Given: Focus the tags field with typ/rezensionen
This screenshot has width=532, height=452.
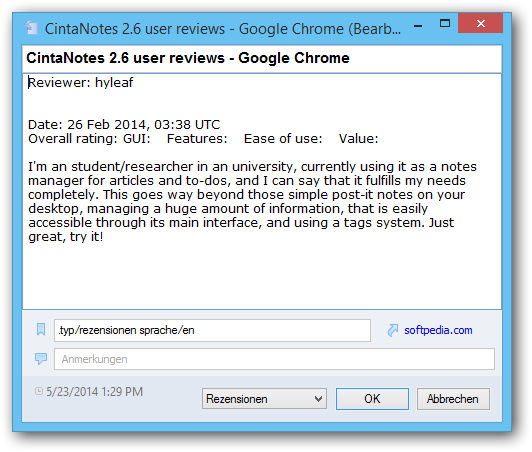Looking at the screenshot, I should [x=212, y=330].
